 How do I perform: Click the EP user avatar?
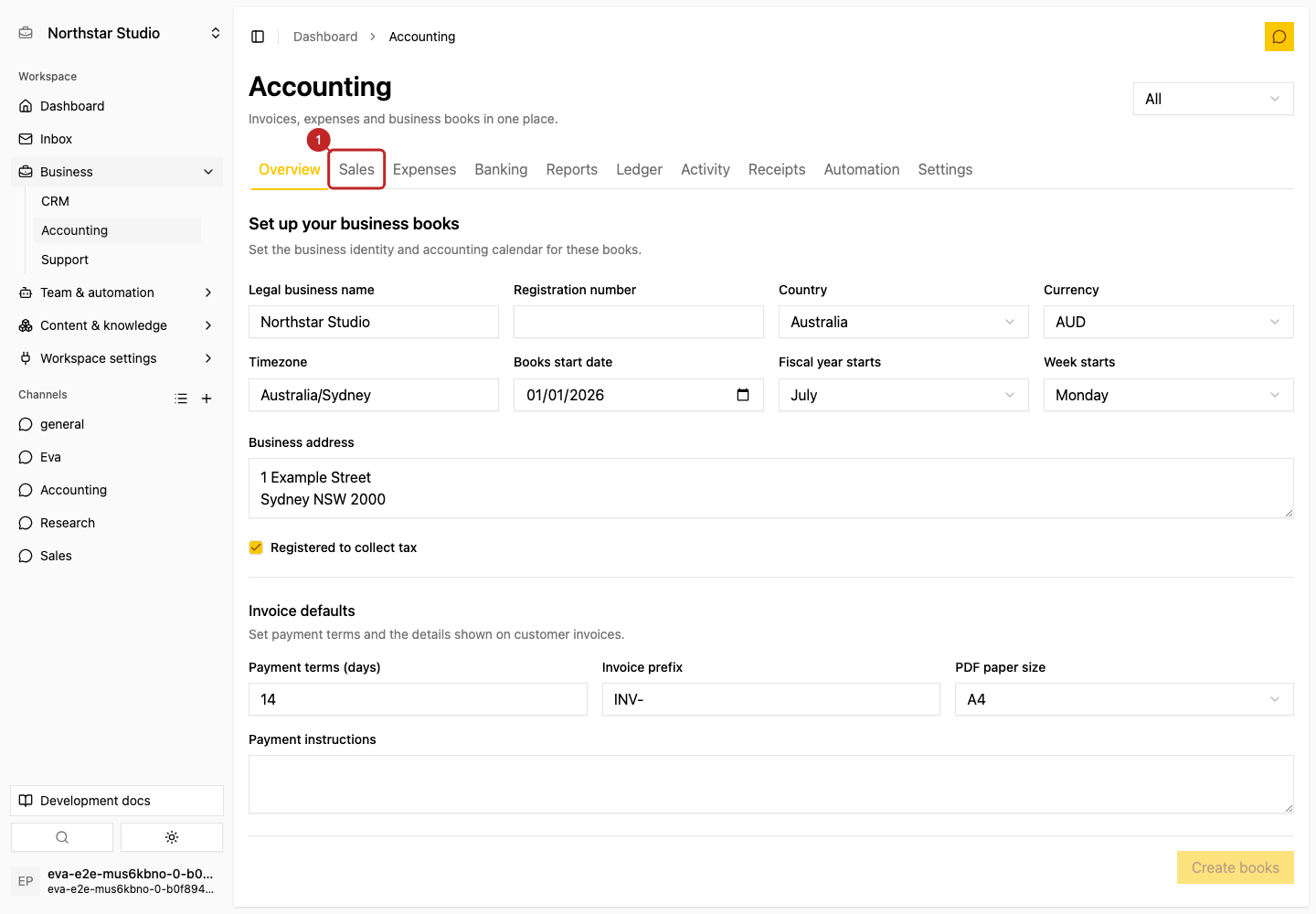(26, 881)
